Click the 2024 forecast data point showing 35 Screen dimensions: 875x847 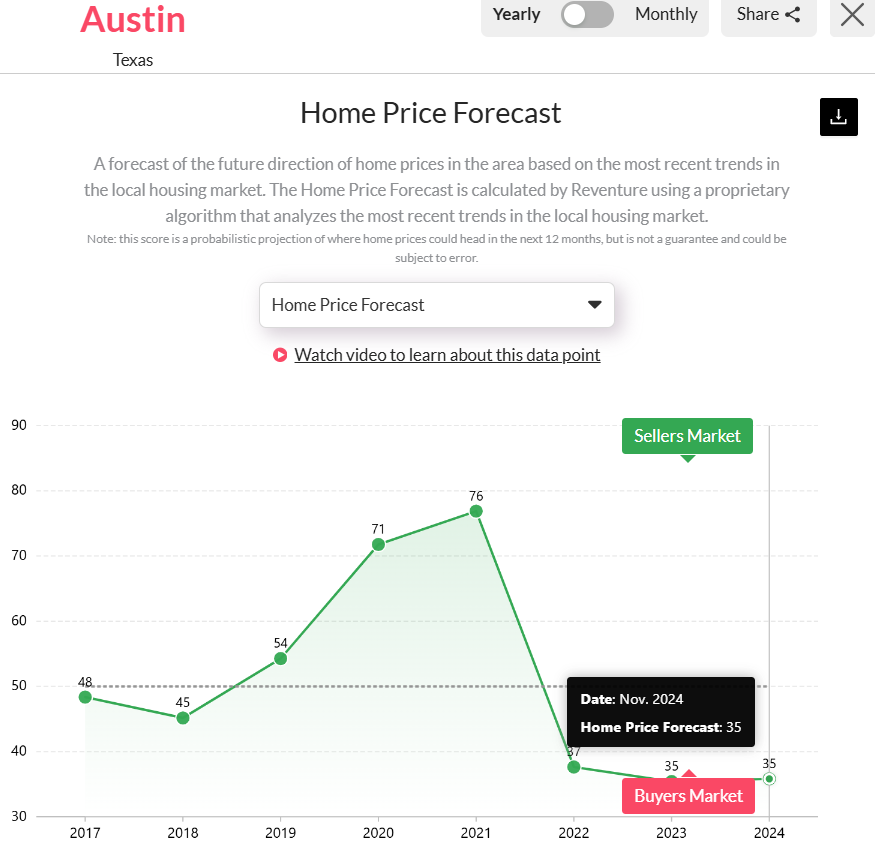tap(769, 778)
